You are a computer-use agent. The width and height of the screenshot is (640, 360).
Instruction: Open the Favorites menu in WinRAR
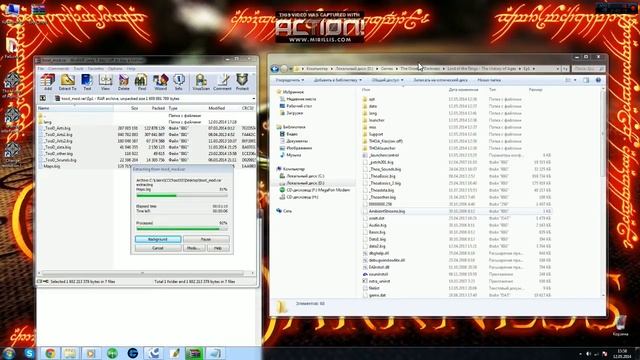point(96,69)
